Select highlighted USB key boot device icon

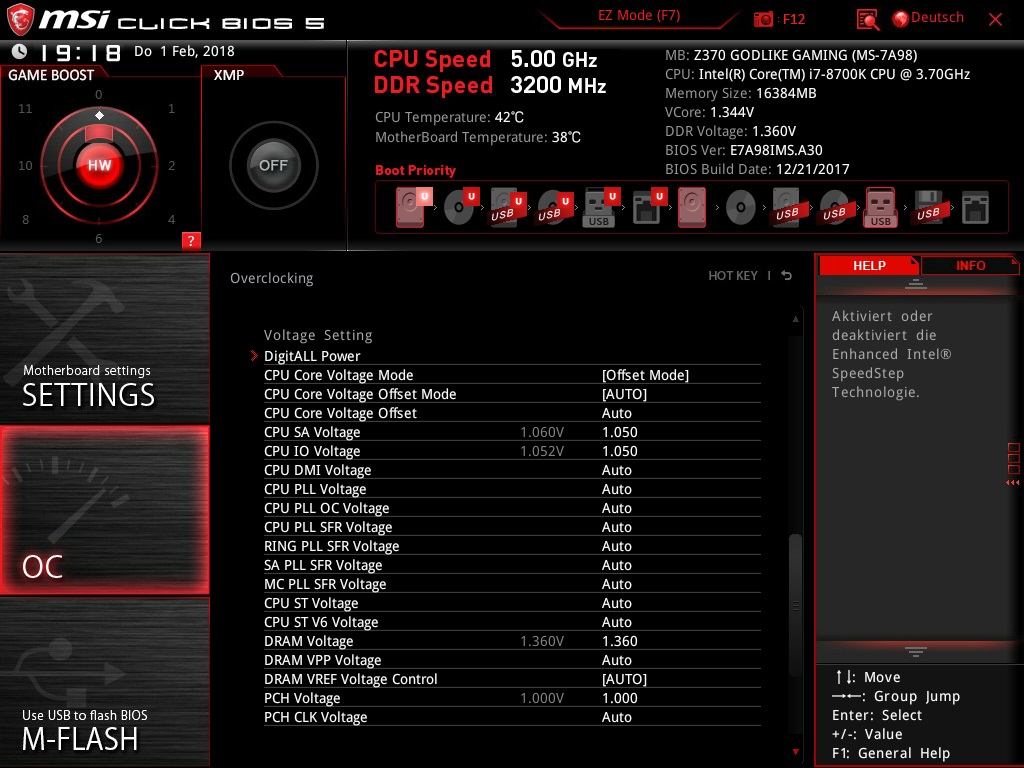coord(880,208)
